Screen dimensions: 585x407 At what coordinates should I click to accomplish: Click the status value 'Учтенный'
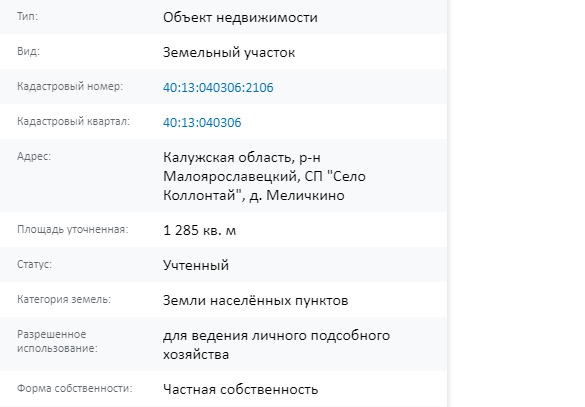point(196,265)
